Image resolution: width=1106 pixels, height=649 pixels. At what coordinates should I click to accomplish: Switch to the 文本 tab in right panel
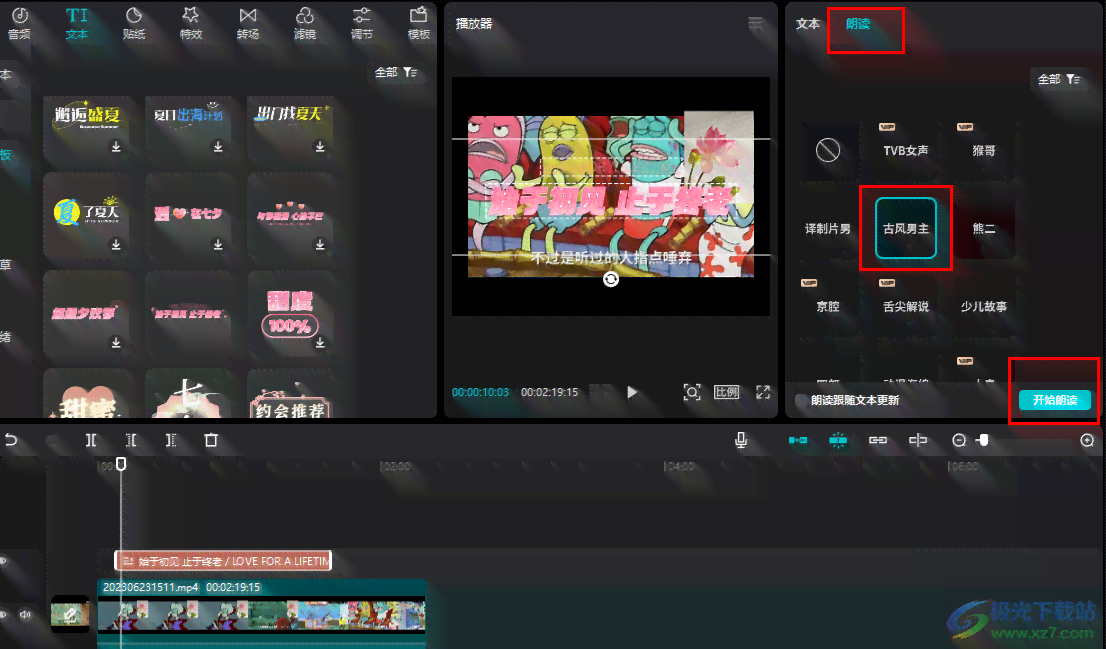coord(808,23)
